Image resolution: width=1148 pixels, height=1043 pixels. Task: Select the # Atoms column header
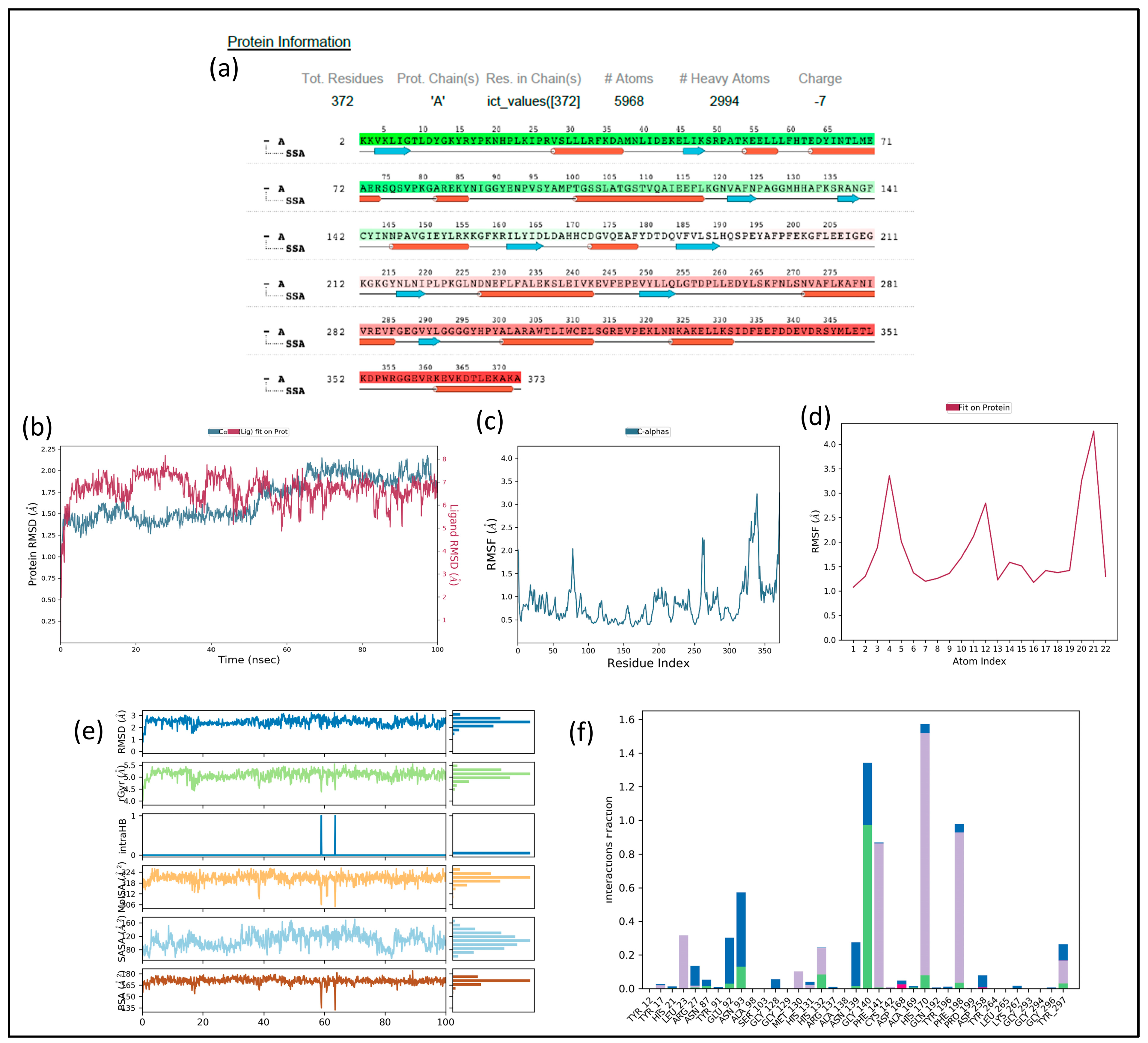(629, 79)
